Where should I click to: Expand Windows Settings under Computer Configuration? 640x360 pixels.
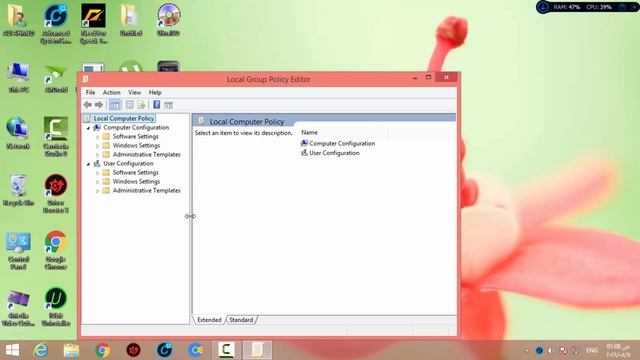98,146
